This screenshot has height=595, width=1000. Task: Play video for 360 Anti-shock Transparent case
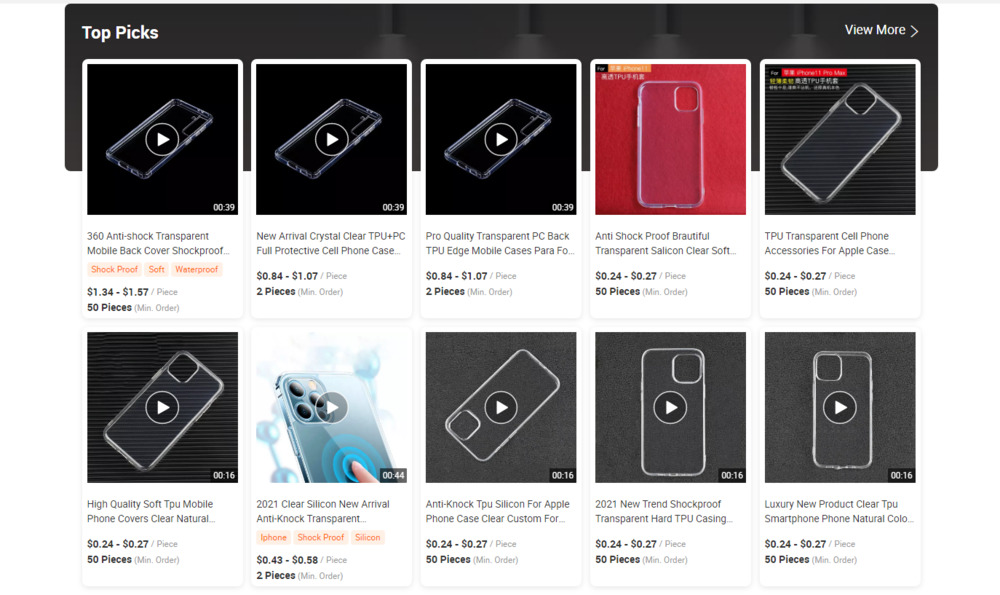[x=162, y=139]
